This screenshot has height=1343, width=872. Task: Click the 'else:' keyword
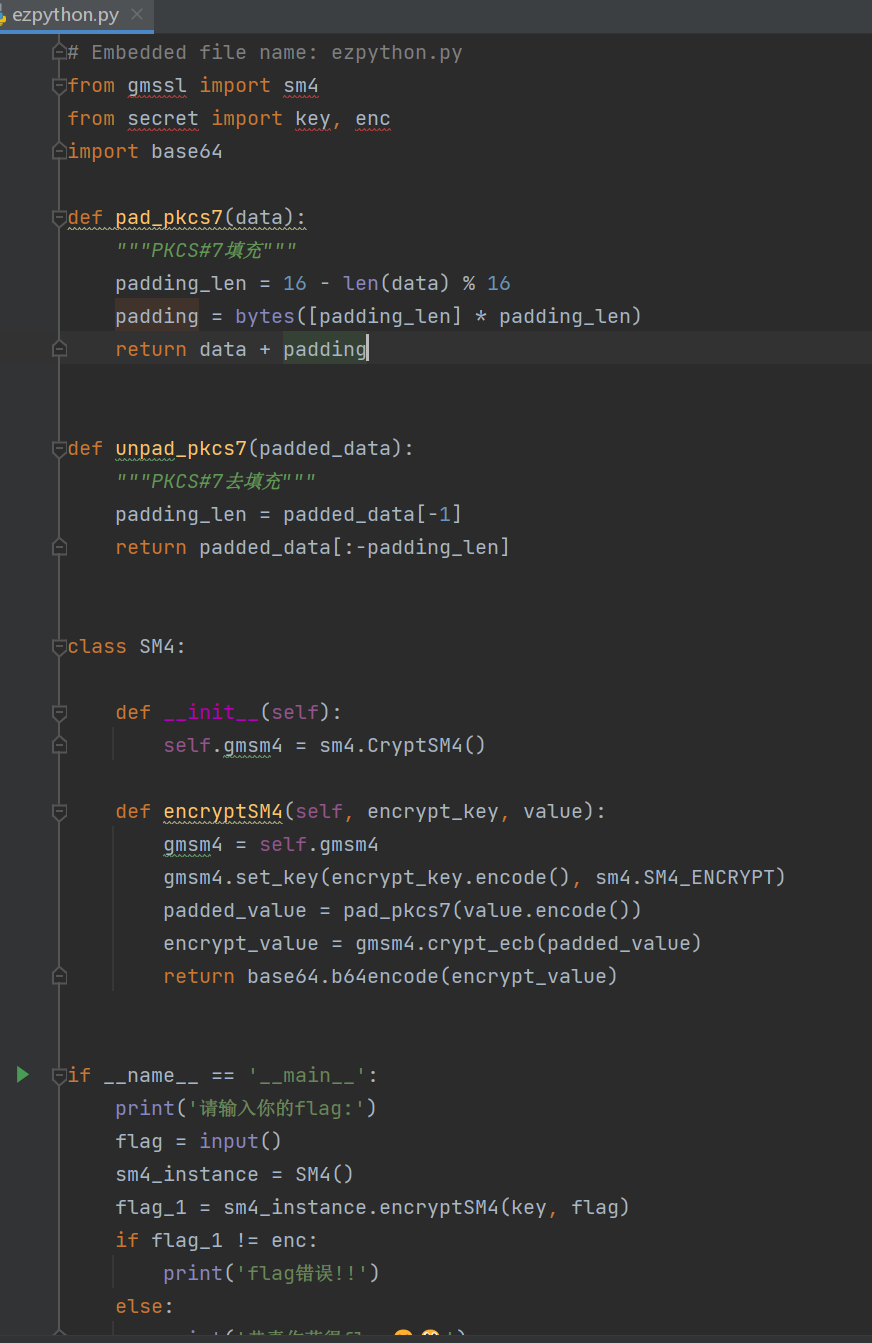(x=145, y=1306)
